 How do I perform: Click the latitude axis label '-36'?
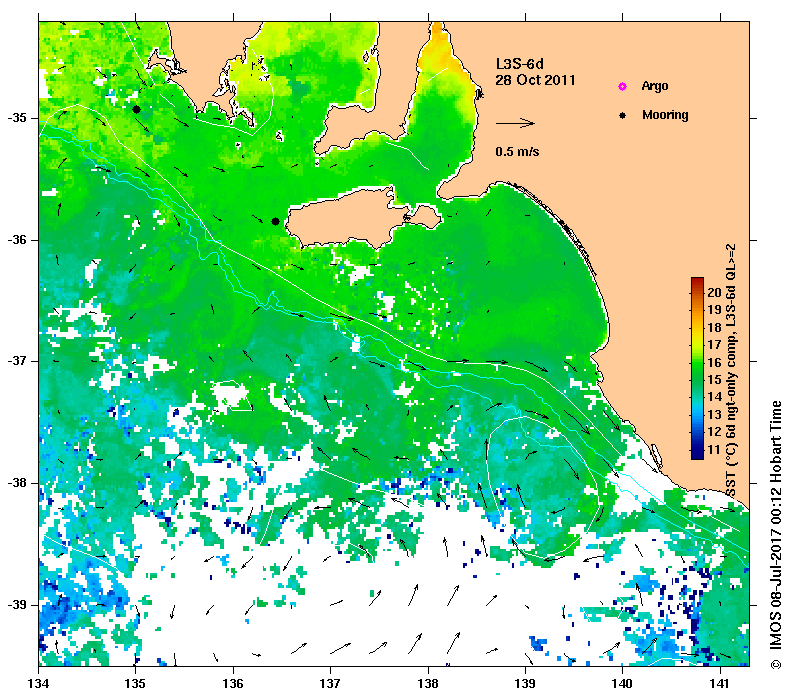click(17, 240)
